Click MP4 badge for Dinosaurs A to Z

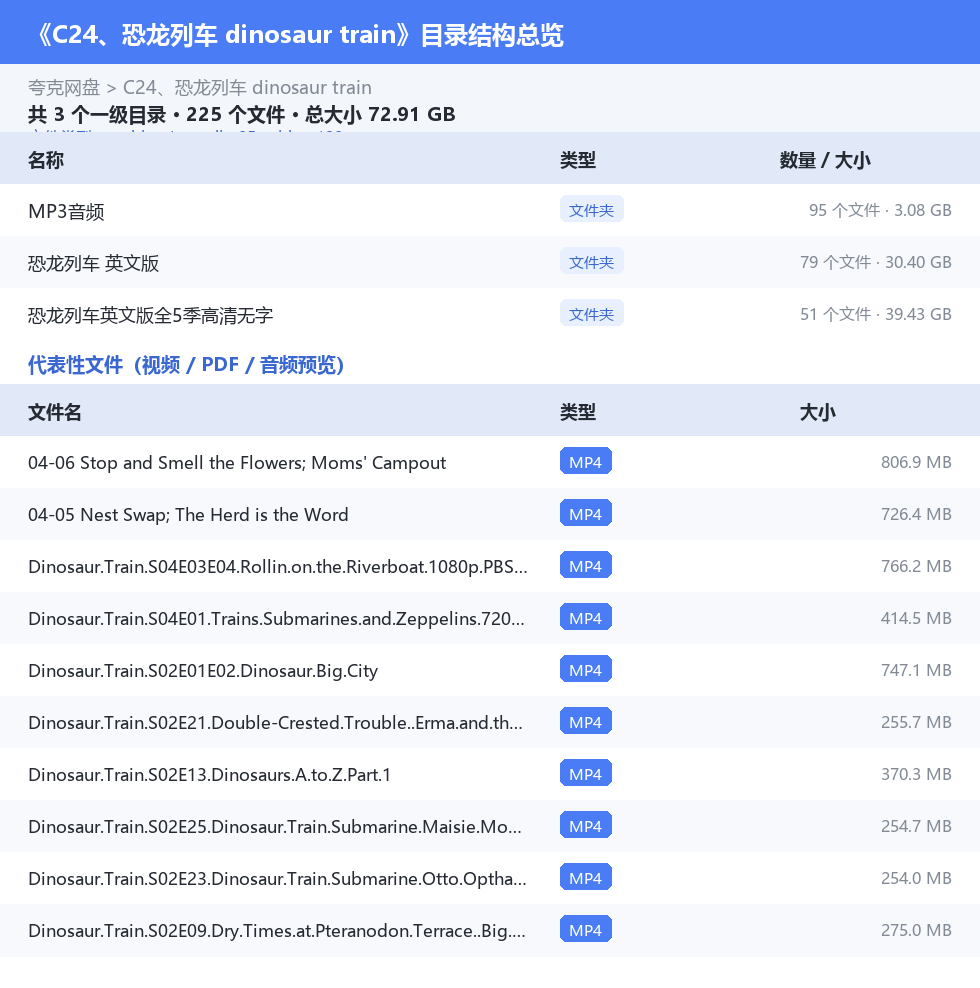point(585,774)
